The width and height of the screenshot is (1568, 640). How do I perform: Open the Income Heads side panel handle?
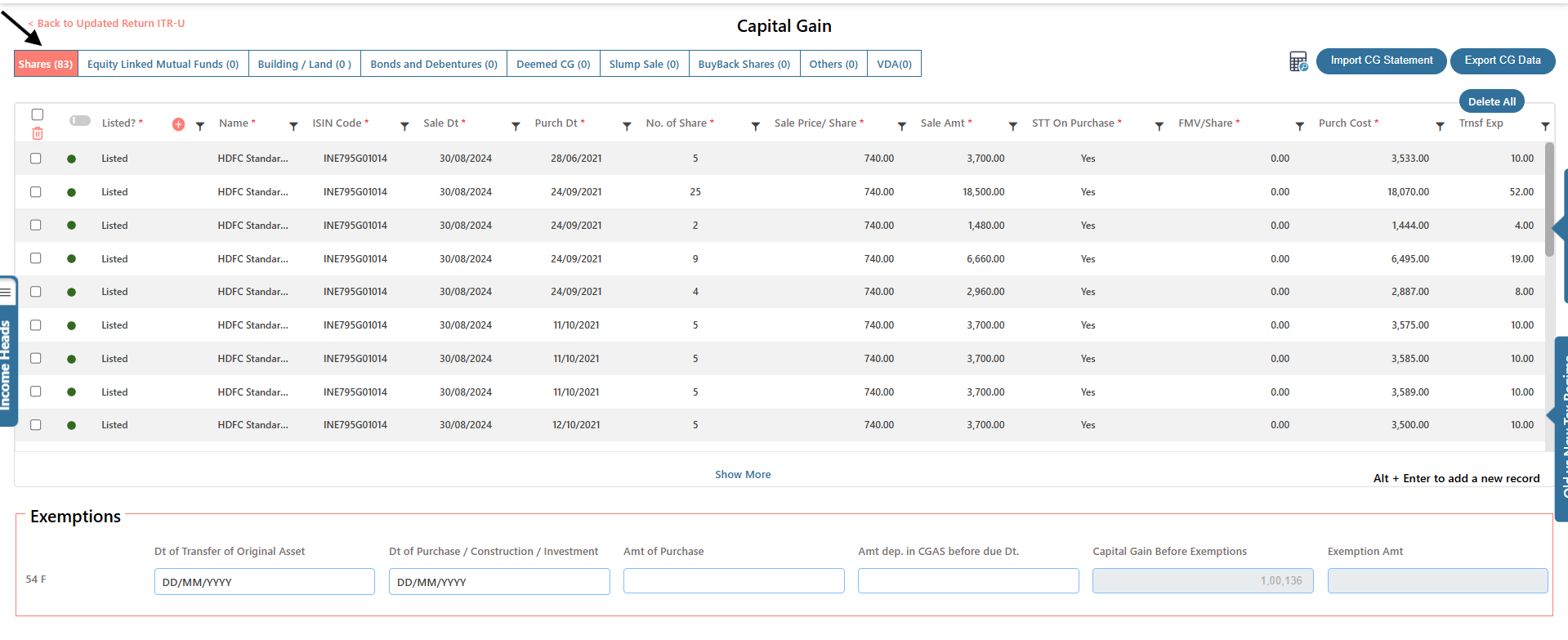click(x=7, y=351)
